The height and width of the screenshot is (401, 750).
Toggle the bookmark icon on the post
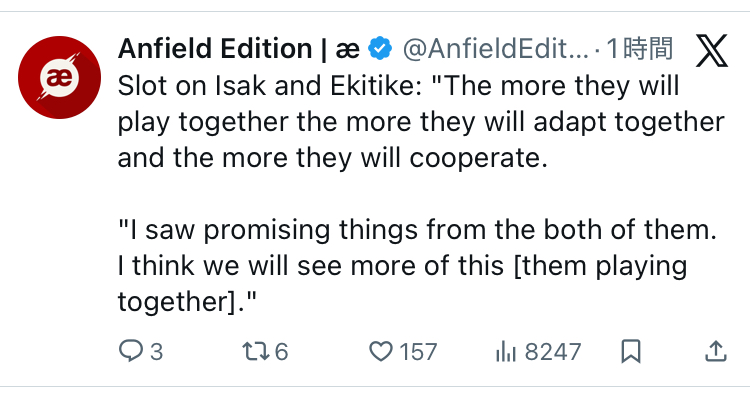(x=631, y=351)
